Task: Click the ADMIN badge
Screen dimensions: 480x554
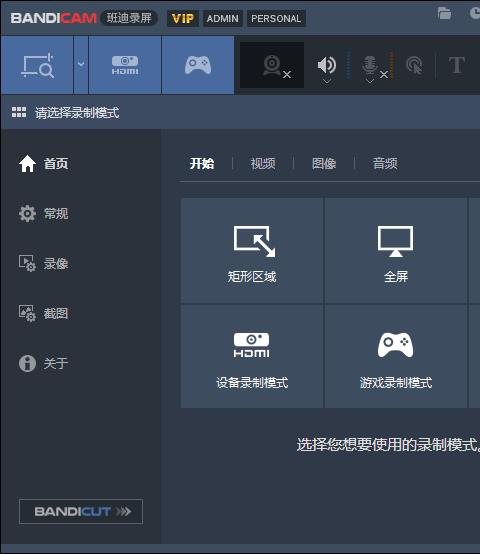Action: [223, 18]
